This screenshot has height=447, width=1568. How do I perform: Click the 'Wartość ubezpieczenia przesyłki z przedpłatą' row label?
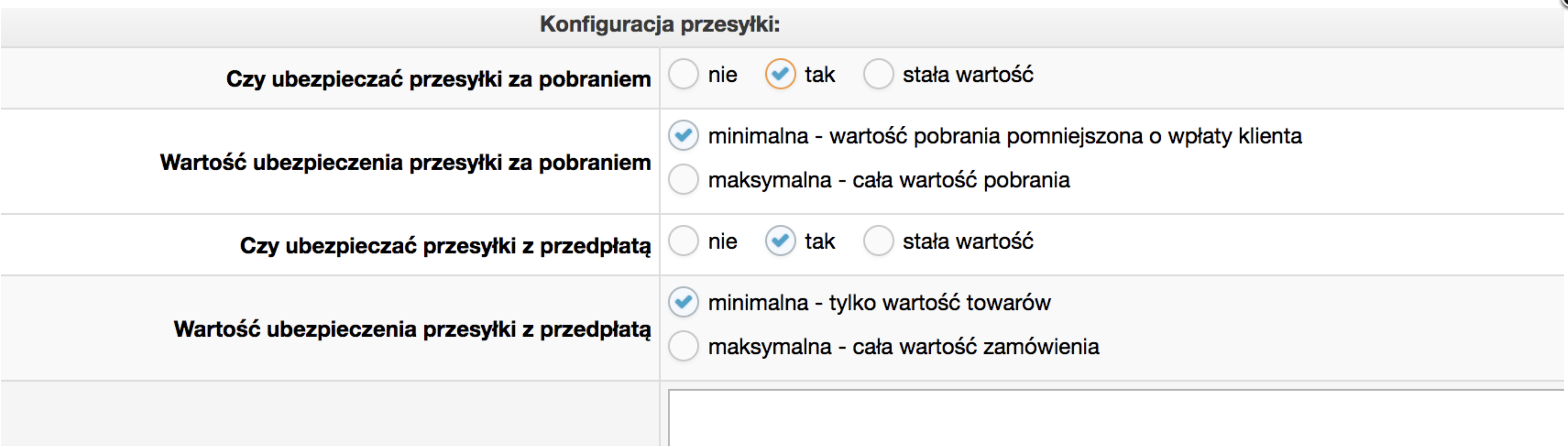coord(412,329)
